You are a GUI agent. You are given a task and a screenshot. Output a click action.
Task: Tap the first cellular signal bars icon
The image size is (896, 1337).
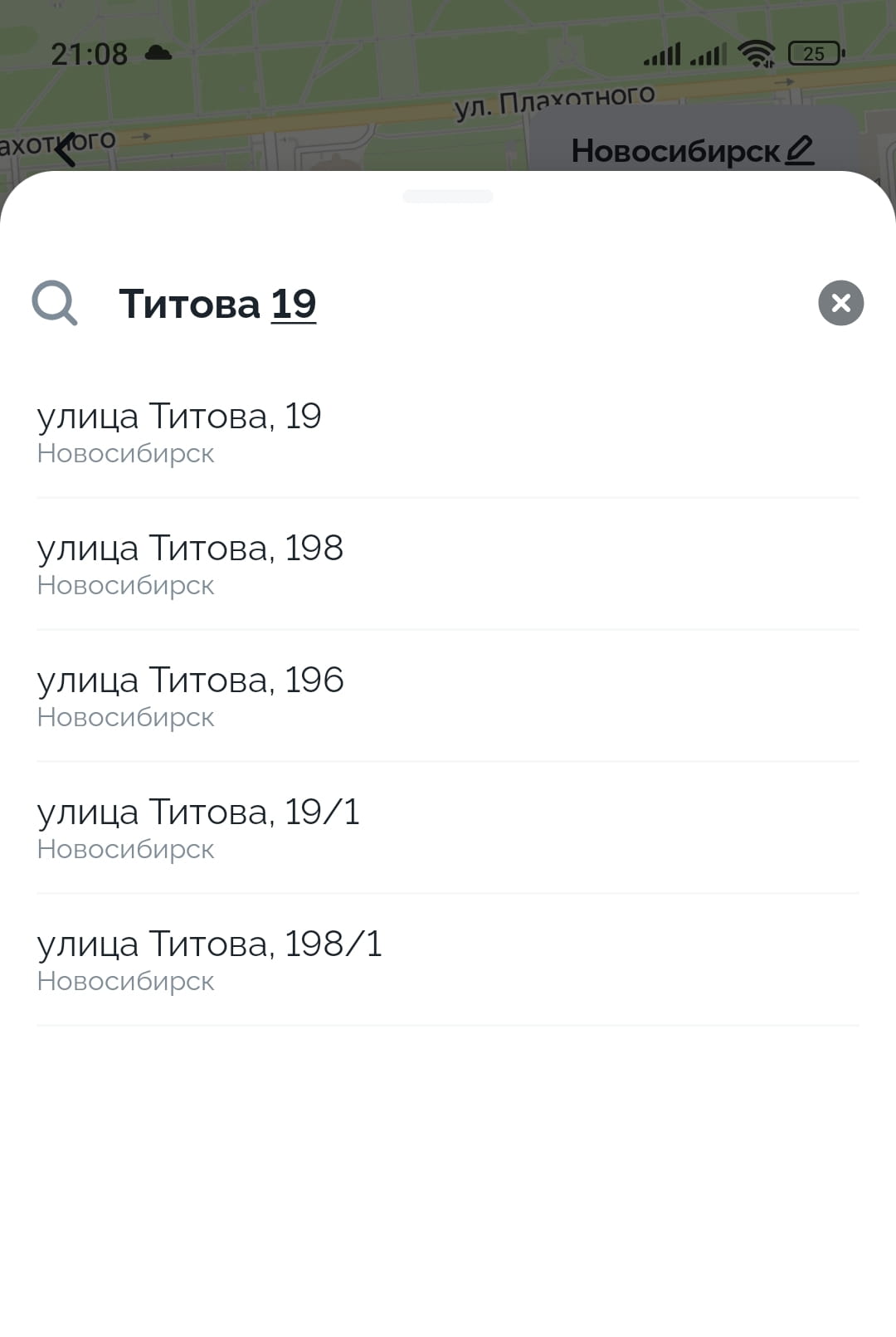(x=662, y=54)
